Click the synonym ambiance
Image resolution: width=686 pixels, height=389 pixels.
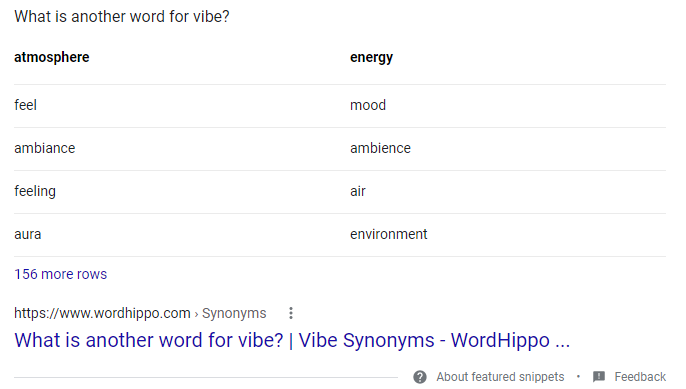coord(45,148)
